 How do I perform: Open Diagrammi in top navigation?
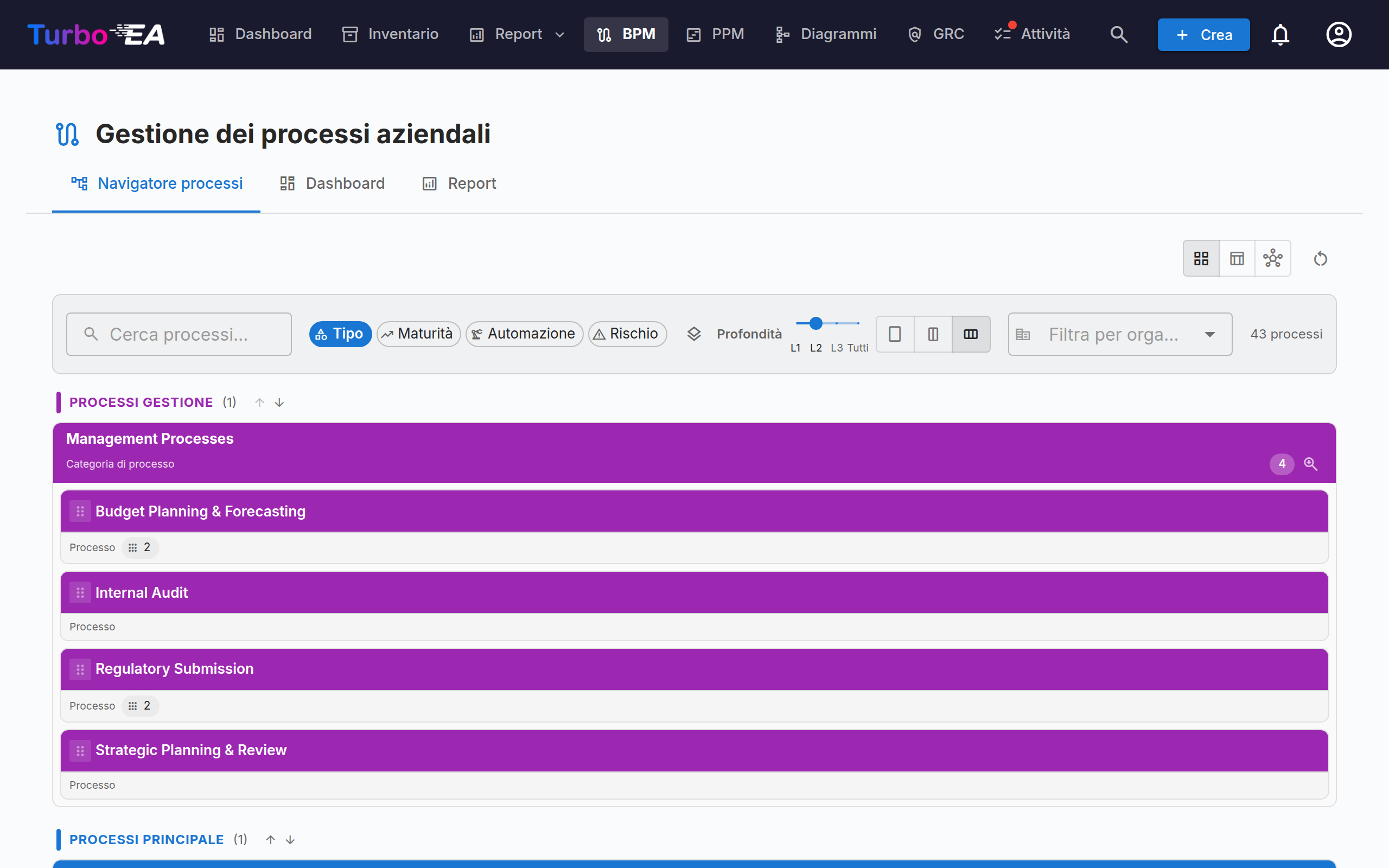click(826, 34)
